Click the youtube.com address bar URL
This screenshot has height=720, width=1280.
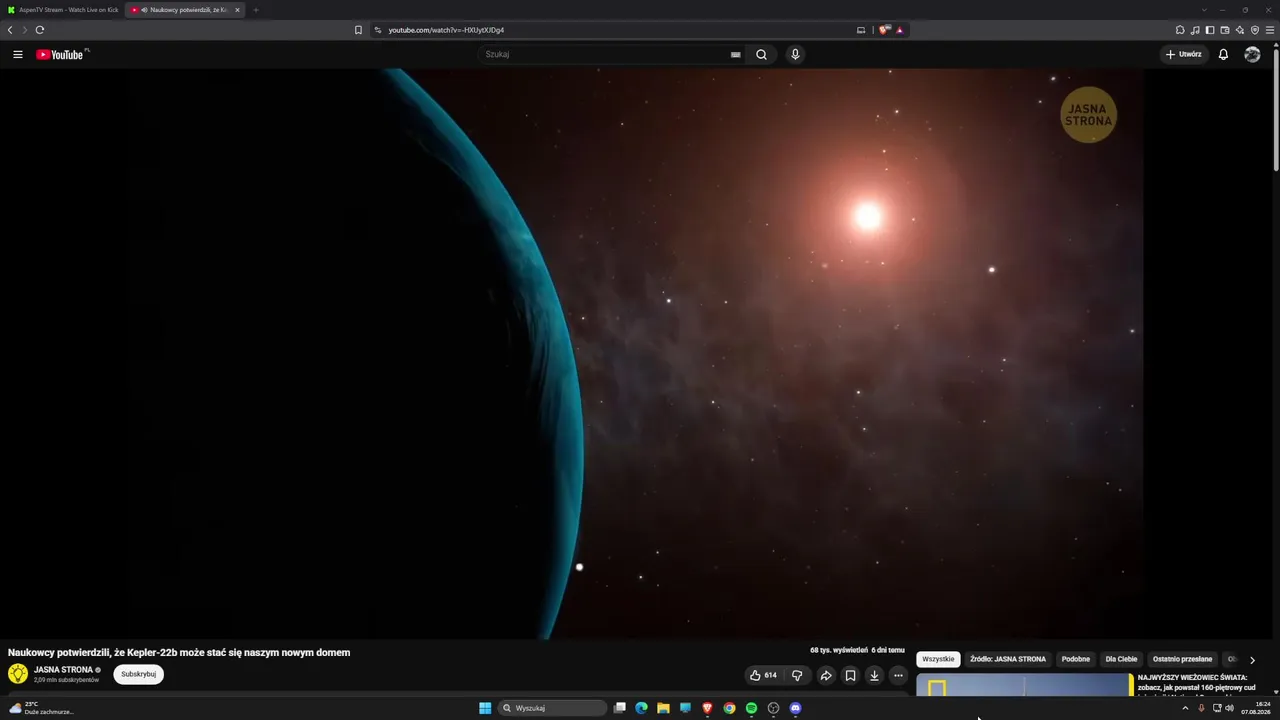[x=446, y=30]
